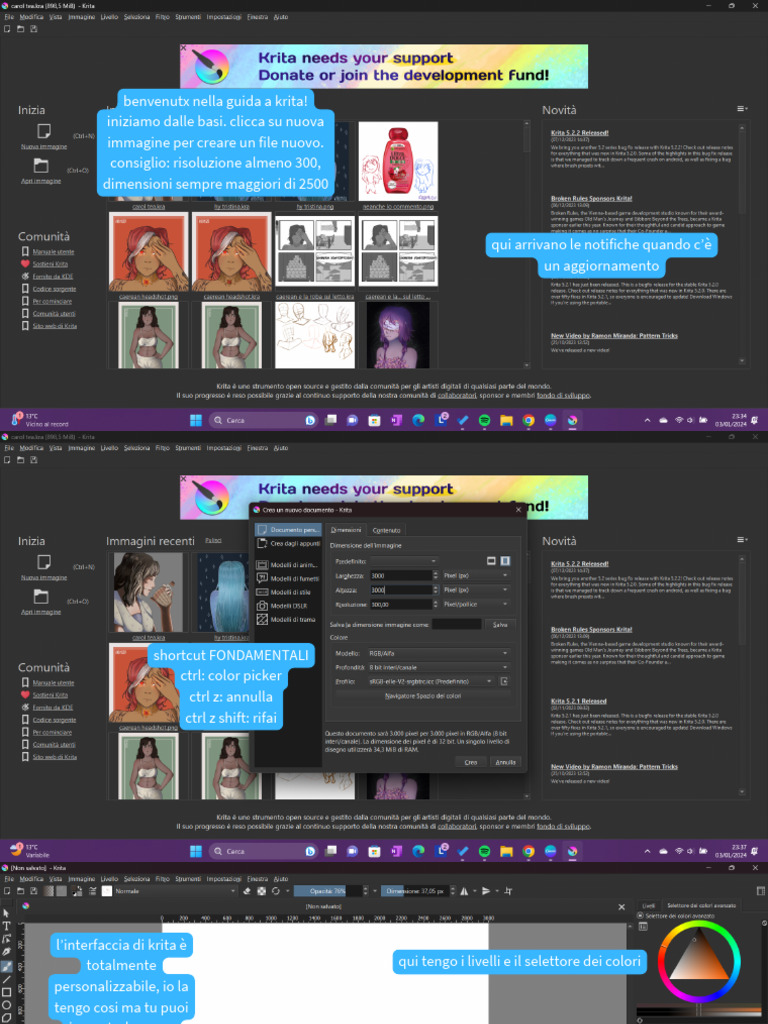Open Modelli di anim... templates
768x1024 pixels.
[287, 565]
